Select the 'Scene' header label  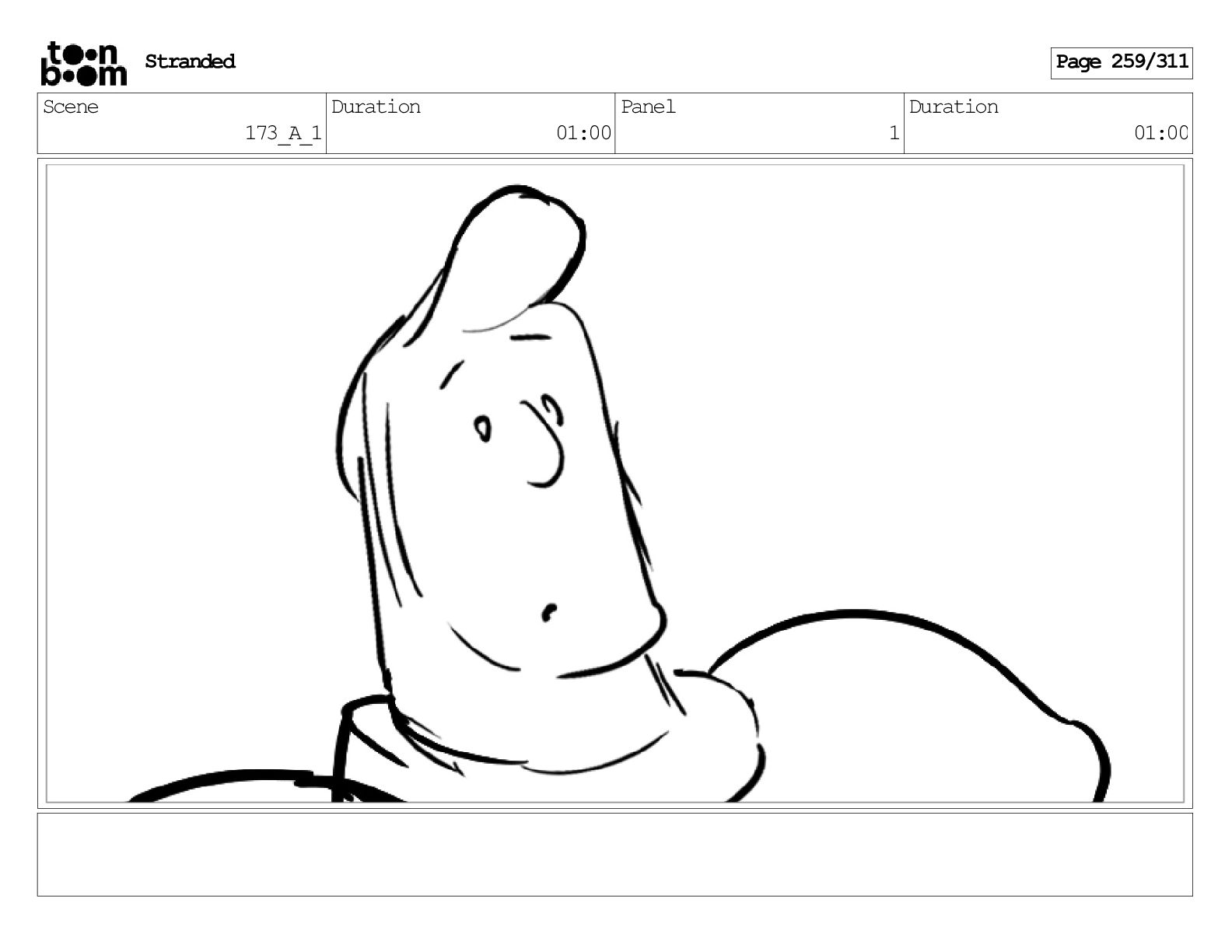(71, 107)
